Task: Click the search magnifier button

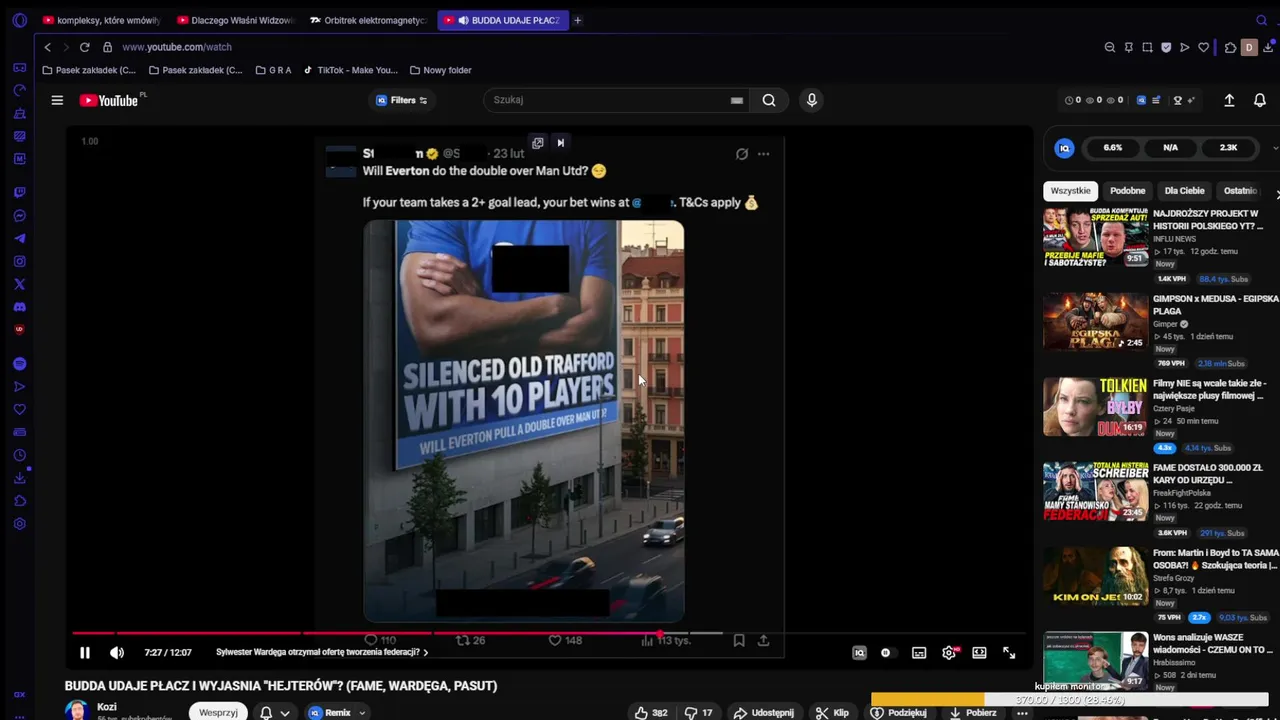Action: tap(769, 100)
